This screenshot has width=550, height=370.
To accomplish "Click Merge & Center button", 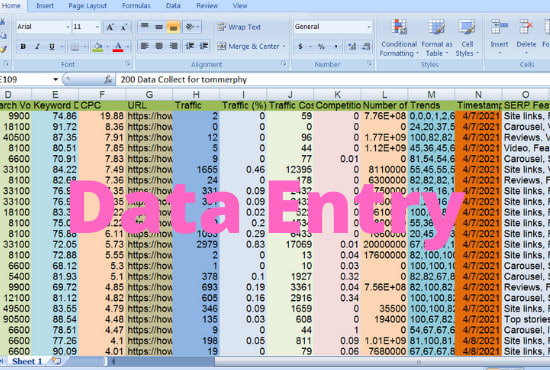I will [248, 46].
